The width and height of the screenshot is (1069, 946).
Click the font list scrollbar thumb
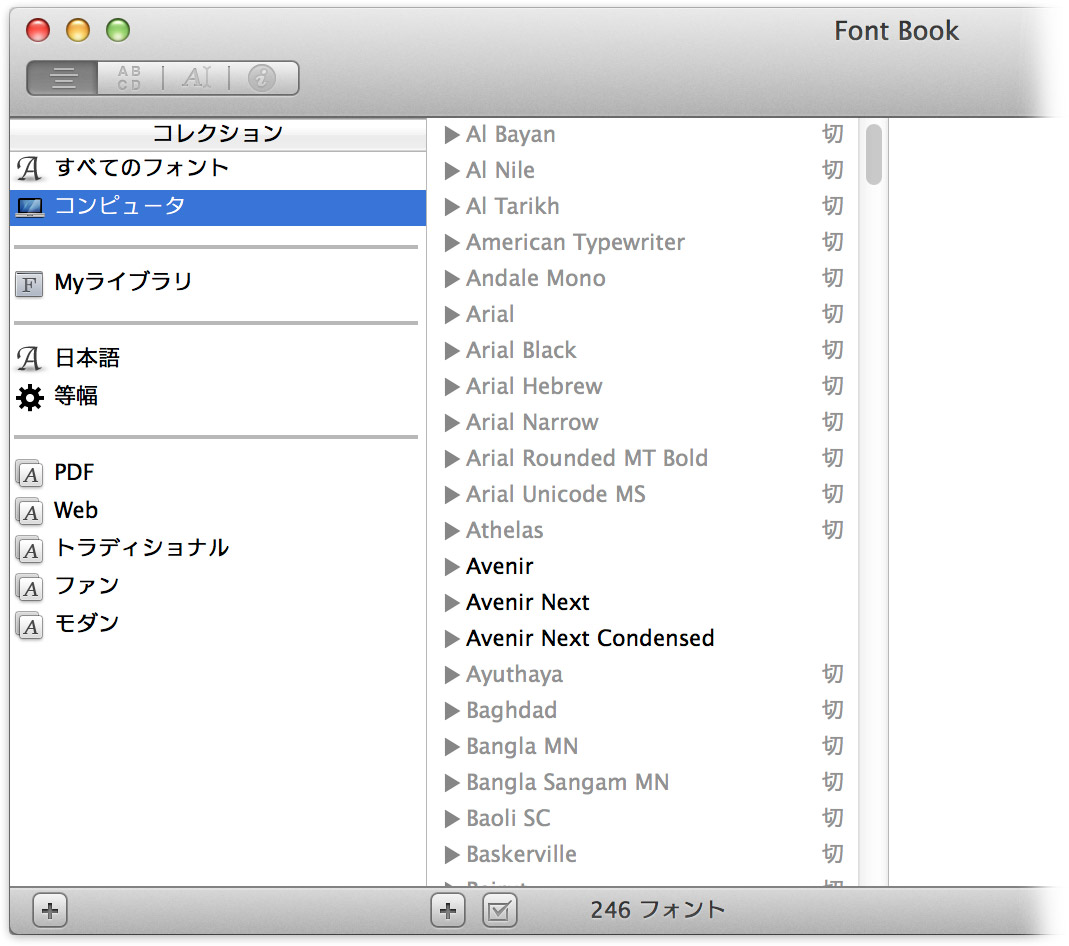tap(873, 154)
